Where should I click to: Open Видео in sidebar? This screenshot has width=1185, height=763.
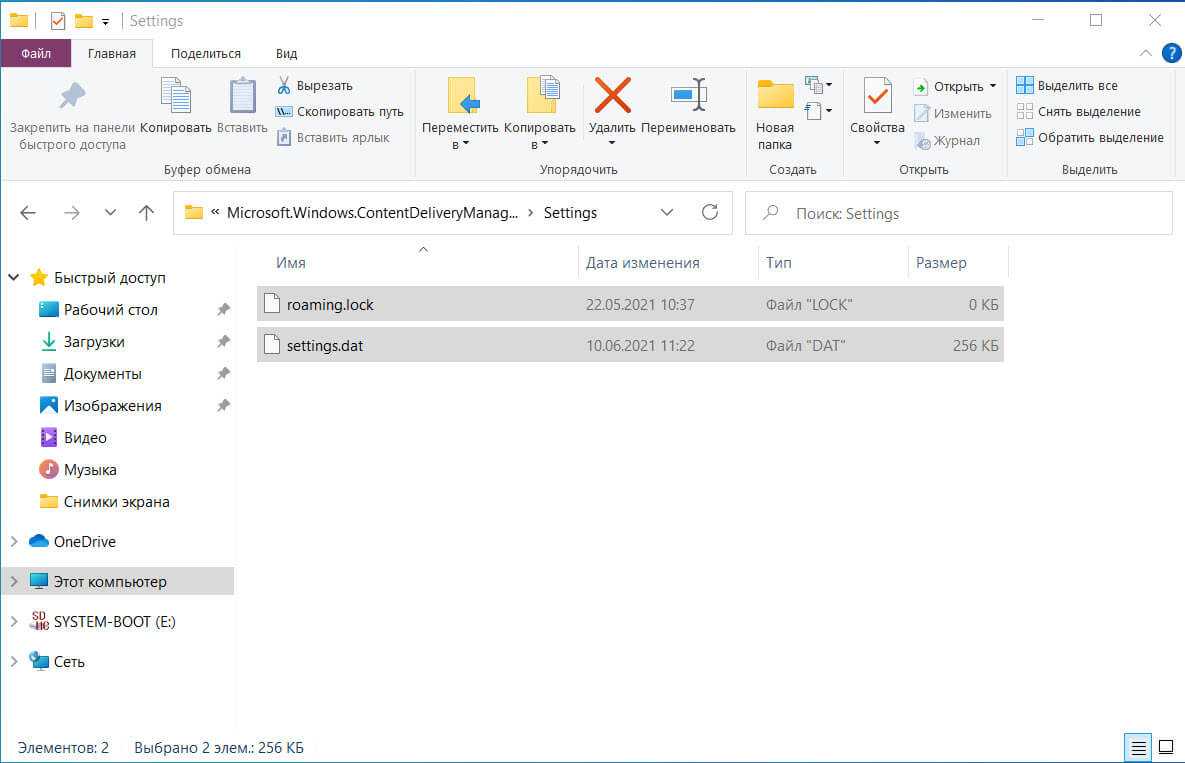click(x=85, y=438)
